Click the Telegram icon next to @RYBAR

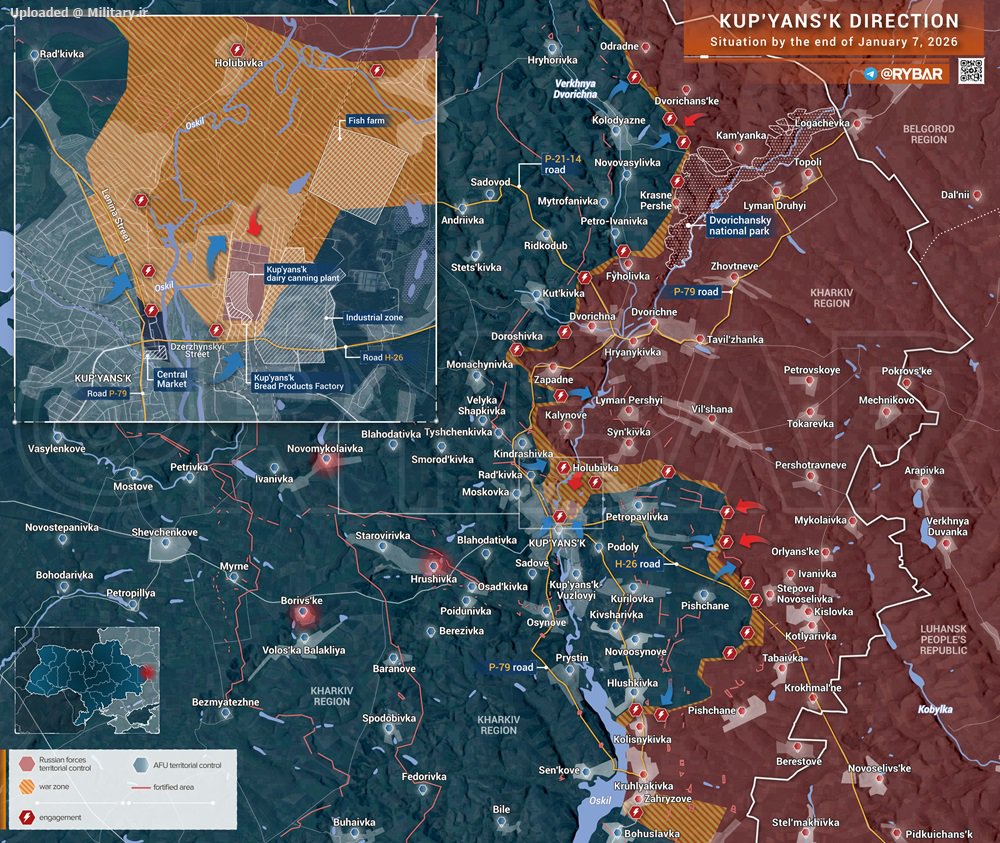pyautogui.click(x=871, y=74)
